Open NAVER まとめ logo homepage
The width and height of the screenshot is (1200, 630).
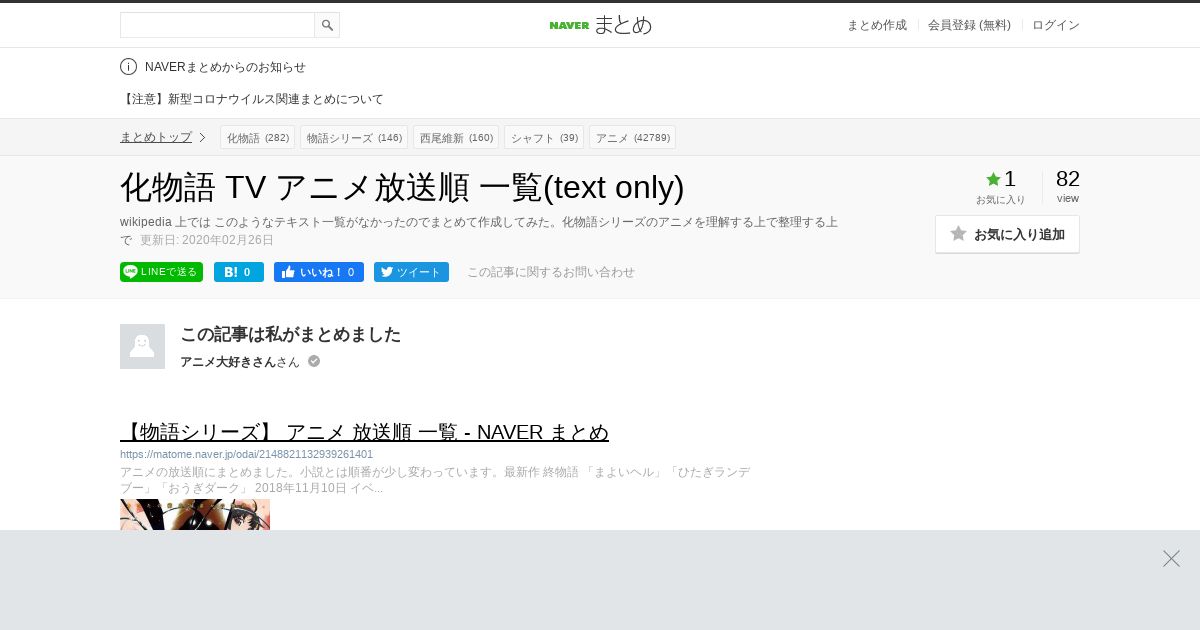[600, 25]
